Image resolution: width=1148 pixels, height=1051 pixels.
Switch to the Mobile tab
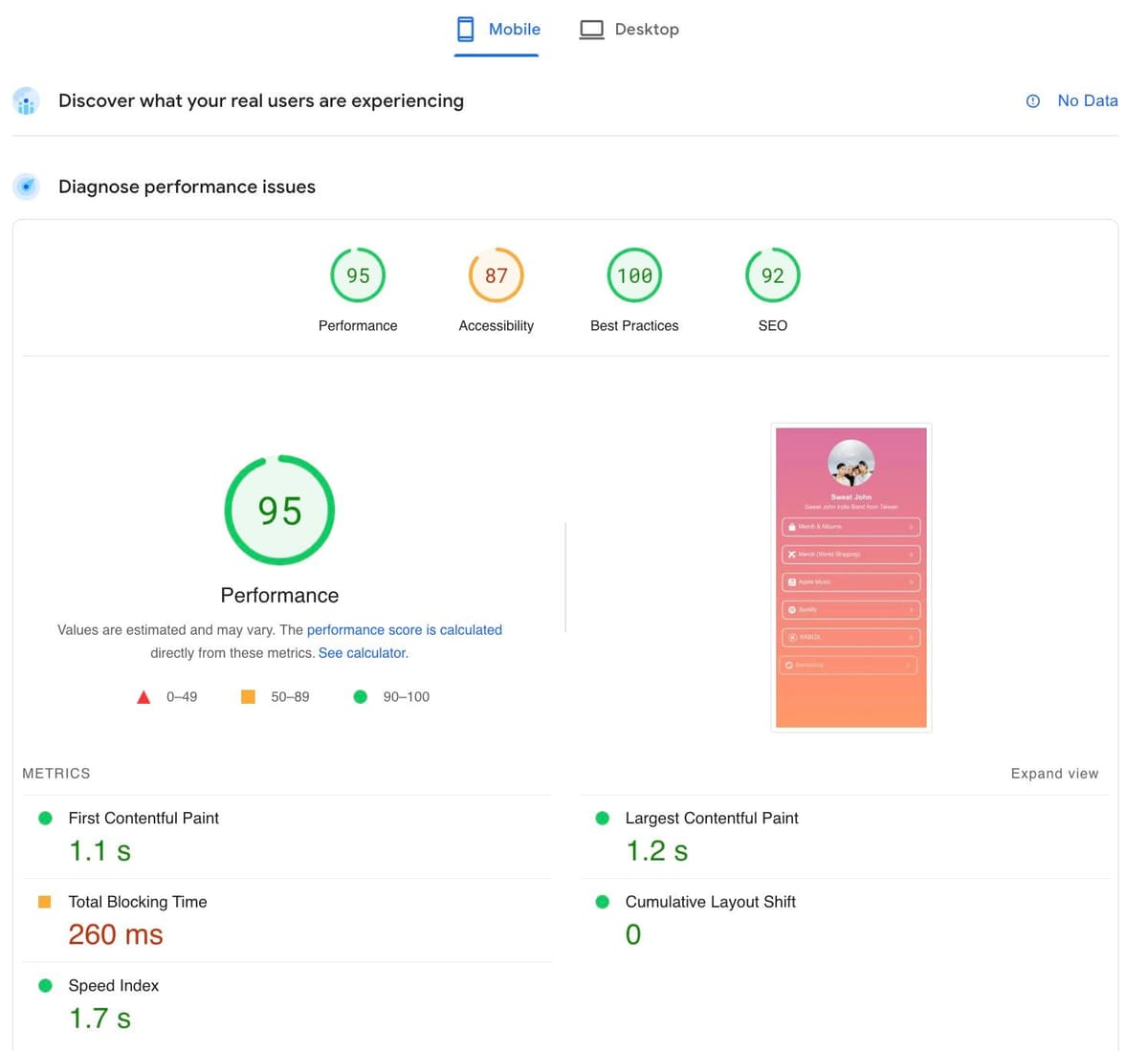pyautogui.click(x=497, y=29)
